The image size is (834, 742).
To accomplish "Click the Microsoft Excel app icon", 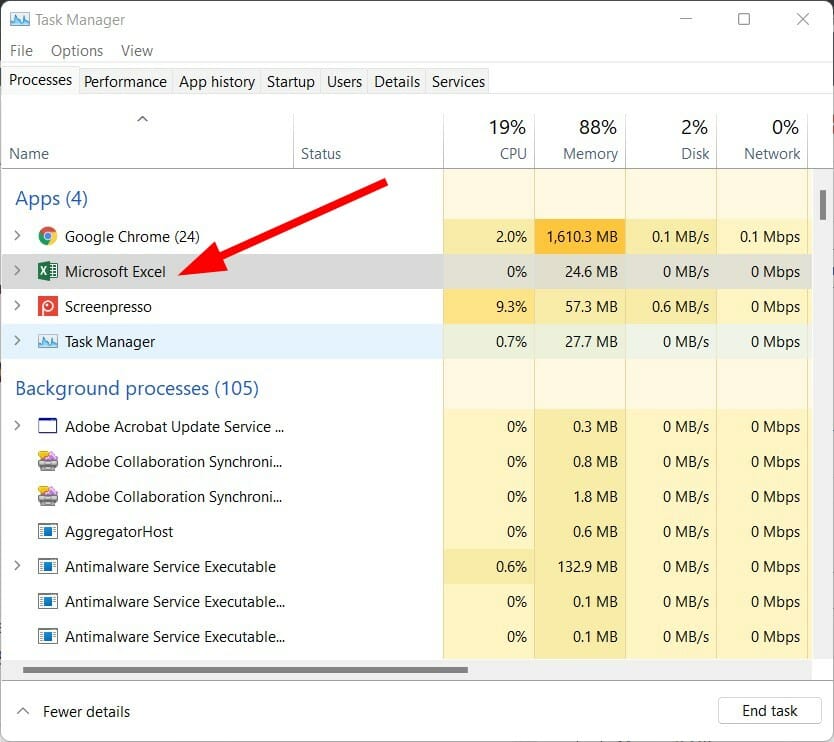I will (x=48, y=271).
